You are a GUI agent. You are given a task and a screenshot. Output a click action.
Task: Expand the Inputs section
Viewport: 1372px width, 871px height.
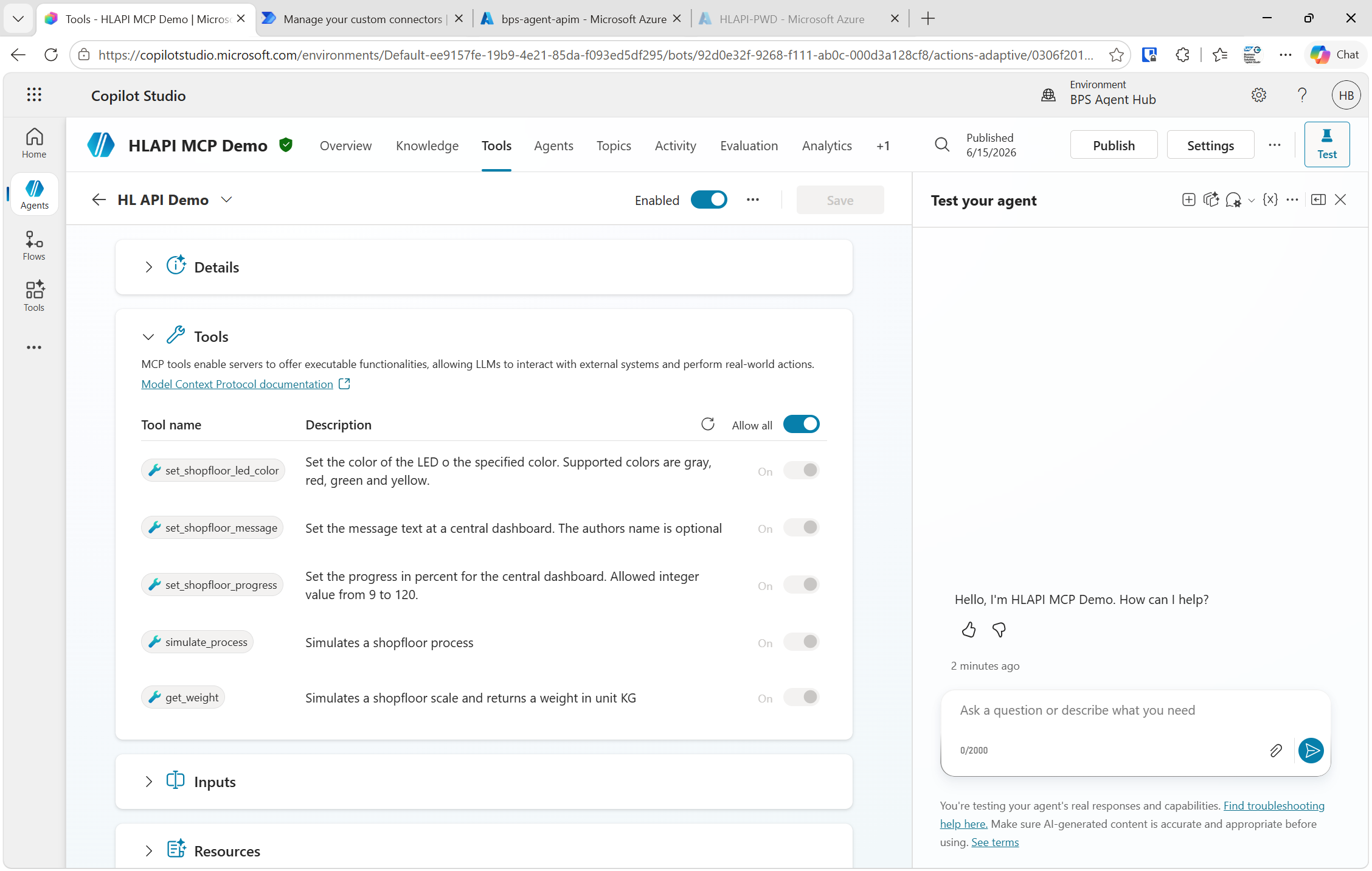pos(148,782)
